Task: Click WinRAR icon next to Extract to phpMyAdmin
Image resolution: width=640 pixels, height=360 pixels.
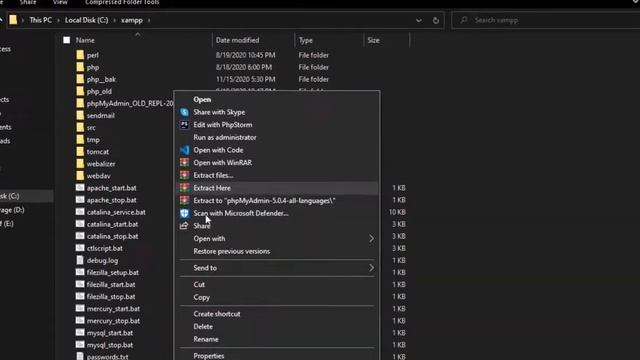Action: pyautogui.click(x=184, y=200)
